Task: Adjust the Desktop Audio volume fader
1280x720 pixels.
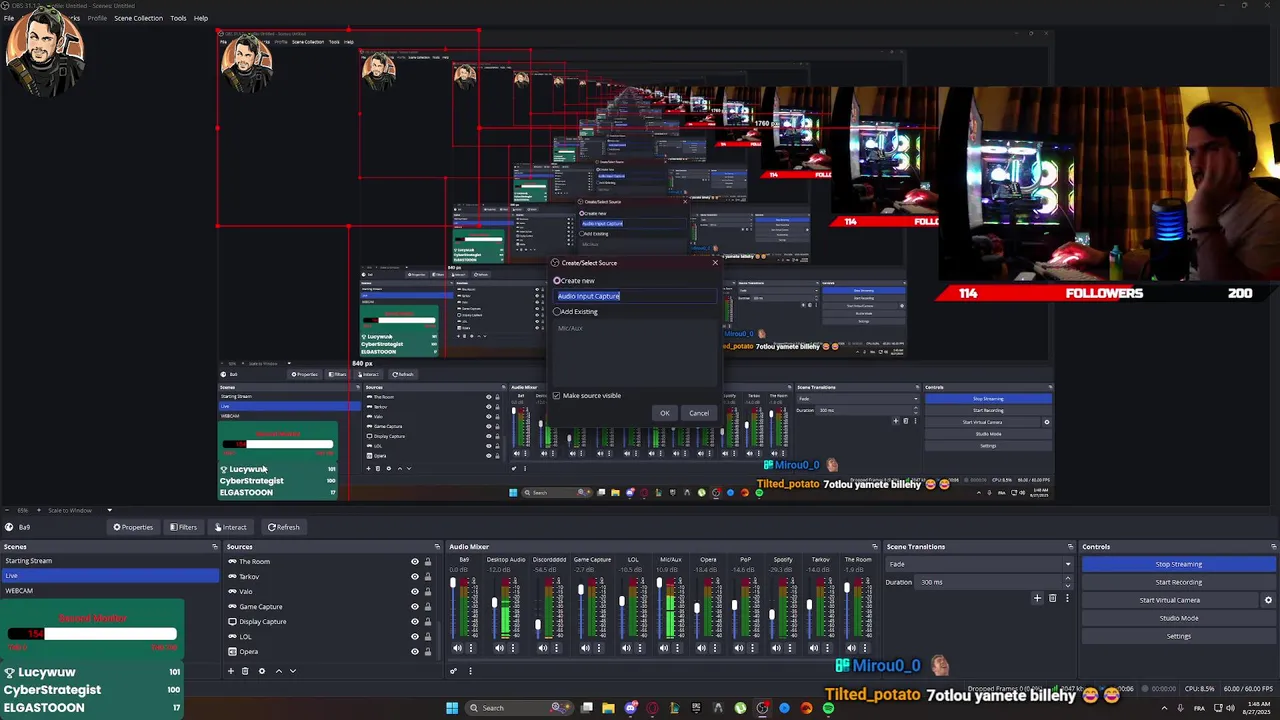Action: tap(495, 603)
